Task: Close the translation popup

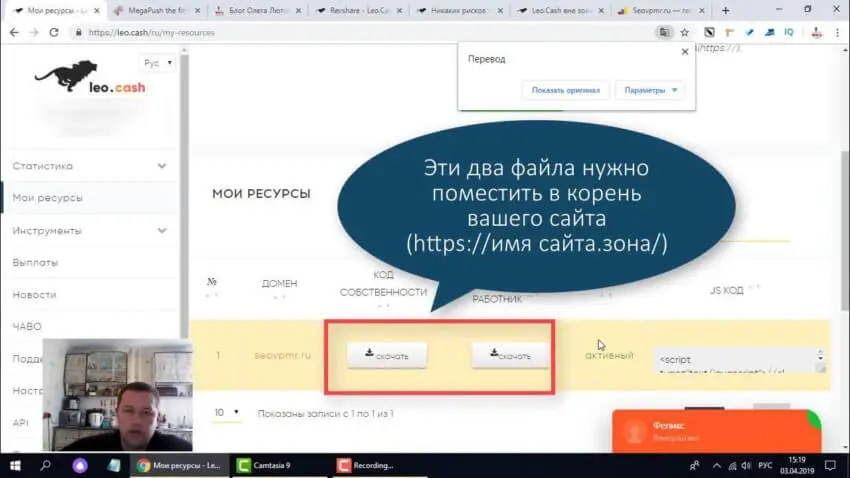Action: 684,52
